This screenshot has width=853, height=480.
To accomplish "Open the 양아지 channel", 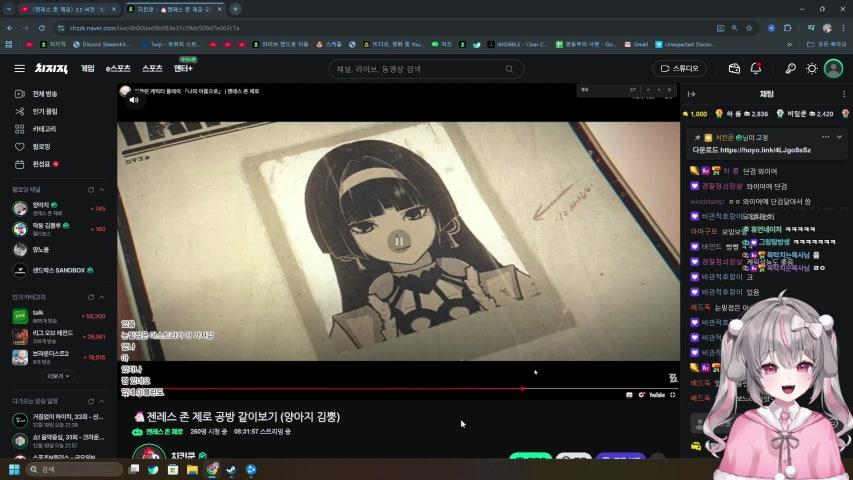I will [x=59, y=208].
